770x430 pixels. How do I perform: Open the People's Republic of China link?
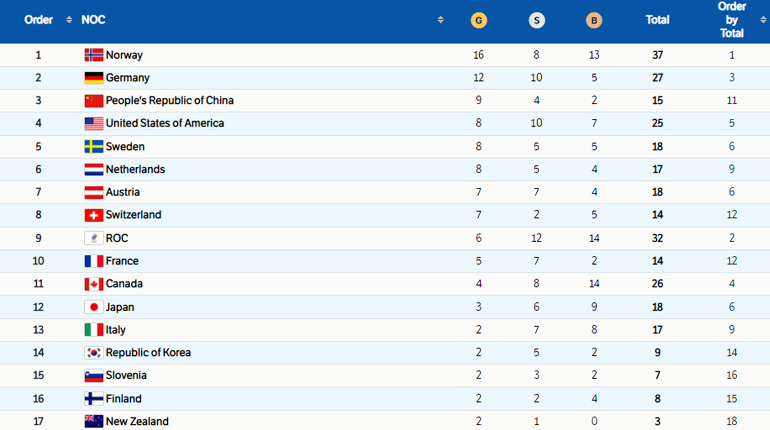click(170, 101)
